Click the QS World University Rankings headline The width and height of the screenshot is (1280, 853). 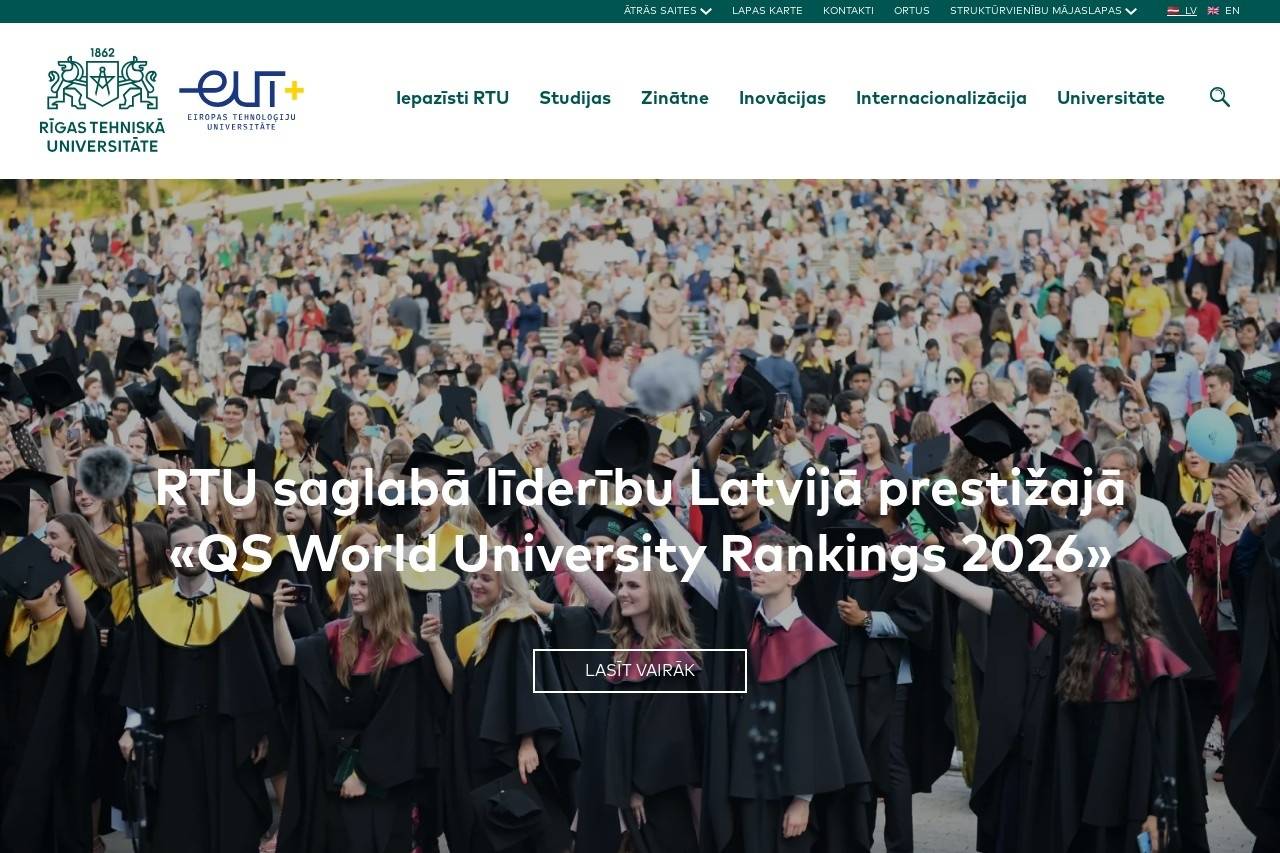640,521
